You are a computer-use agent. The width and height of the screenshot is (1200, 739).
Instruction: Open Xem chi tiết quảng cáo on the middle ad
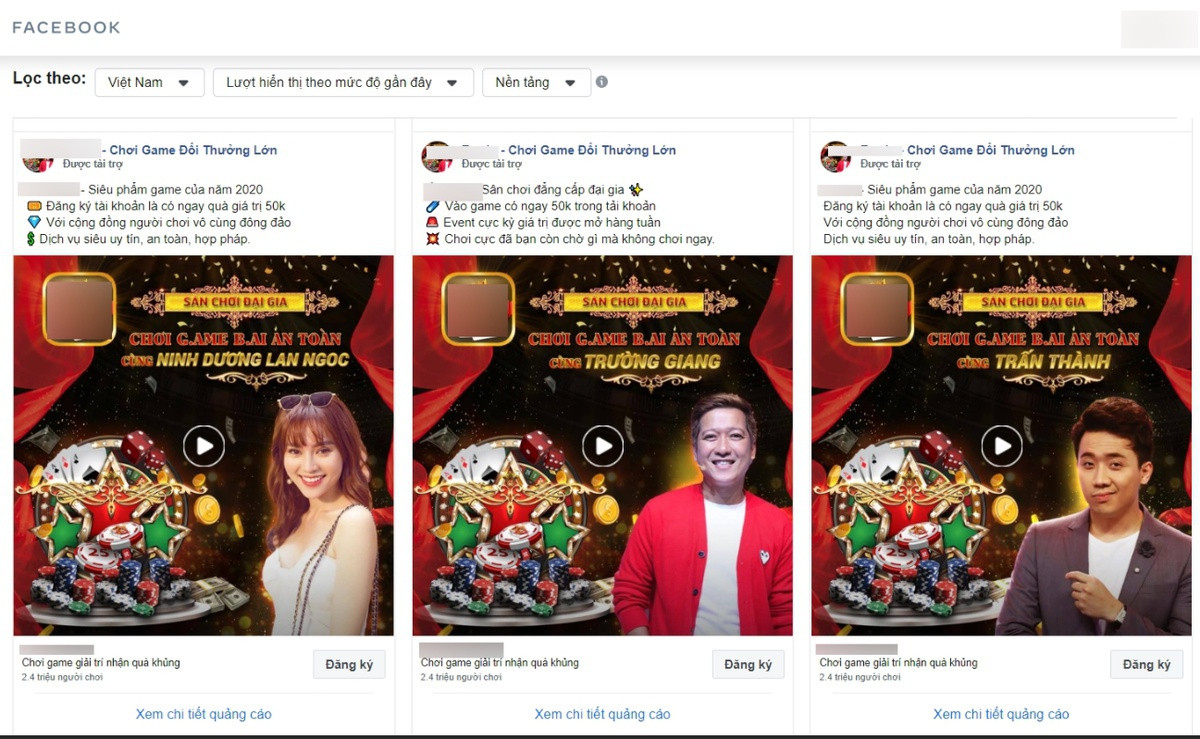coord(602,714)
